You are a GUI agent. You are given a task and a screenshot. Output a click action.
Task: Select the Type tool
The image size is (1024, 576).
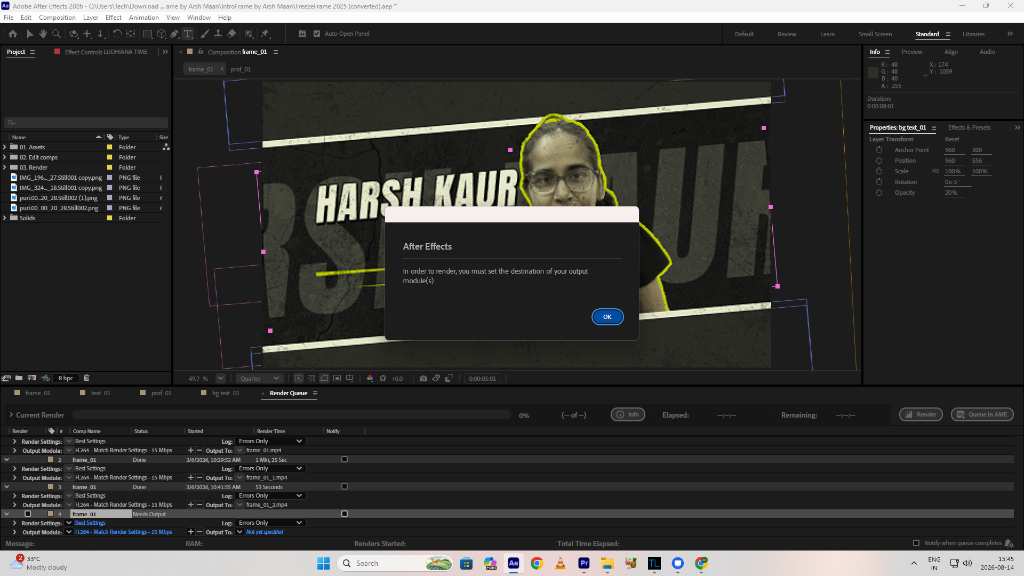[188, 34]
